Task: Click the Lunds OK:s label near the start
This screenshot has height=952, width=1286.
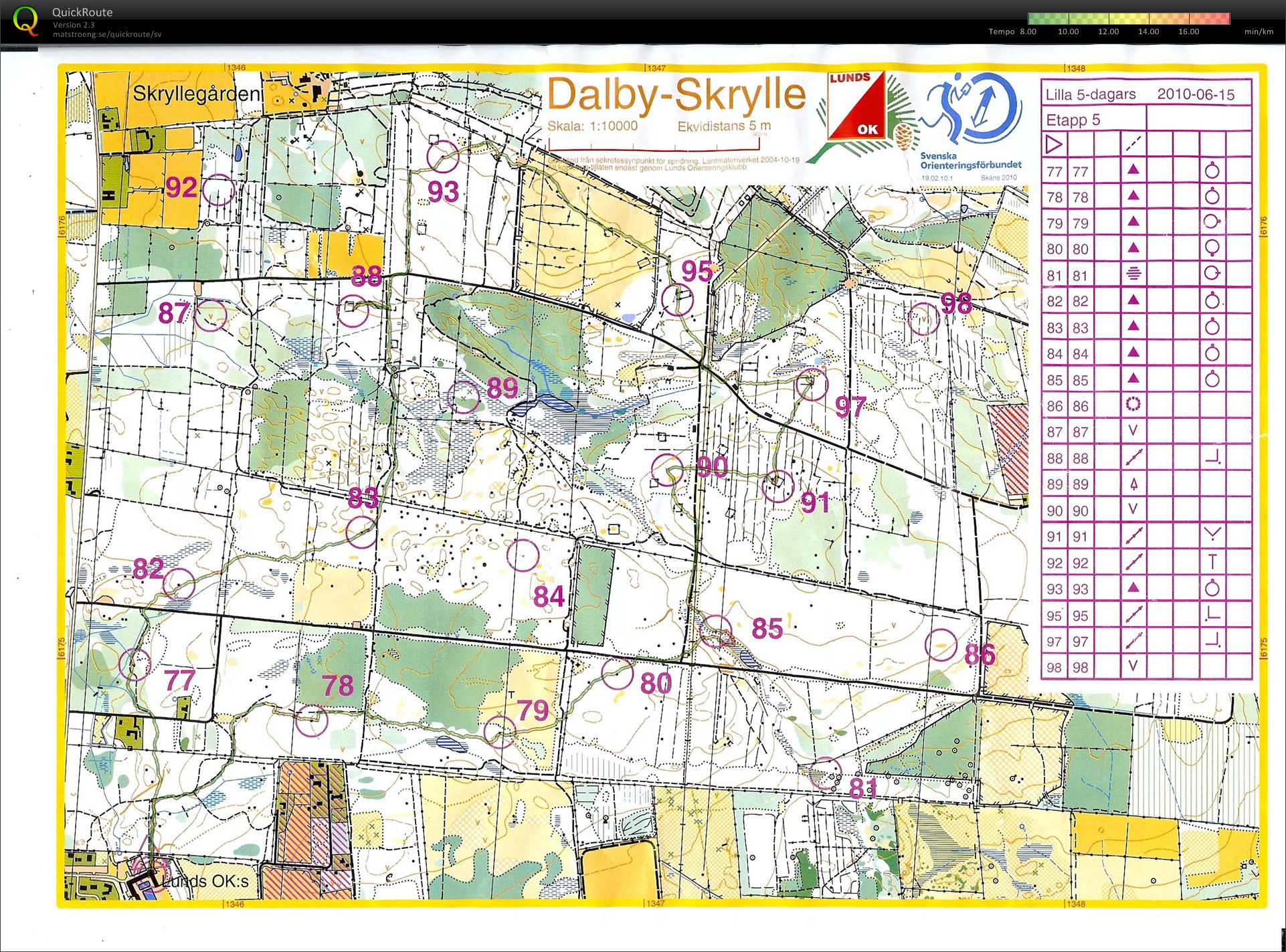Action: [x=205, y=881]
